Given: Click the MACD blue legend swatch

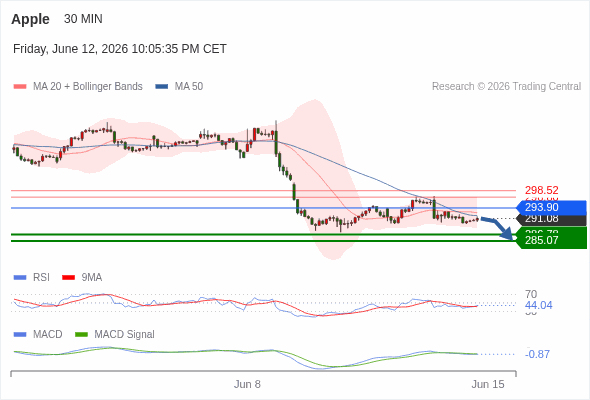Looking at the screenshot, I should pos(20,334).
